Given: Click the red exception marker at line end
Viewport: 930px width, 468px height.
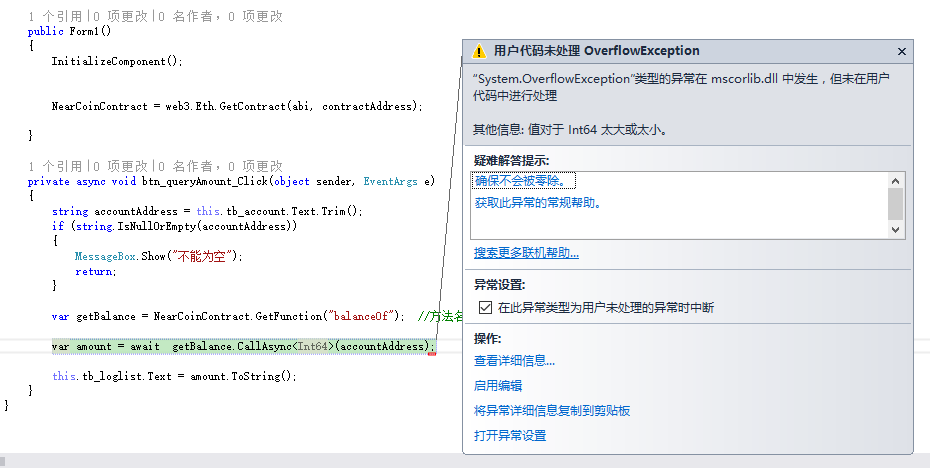Looking at the screenshot, I should pos(431,352).
